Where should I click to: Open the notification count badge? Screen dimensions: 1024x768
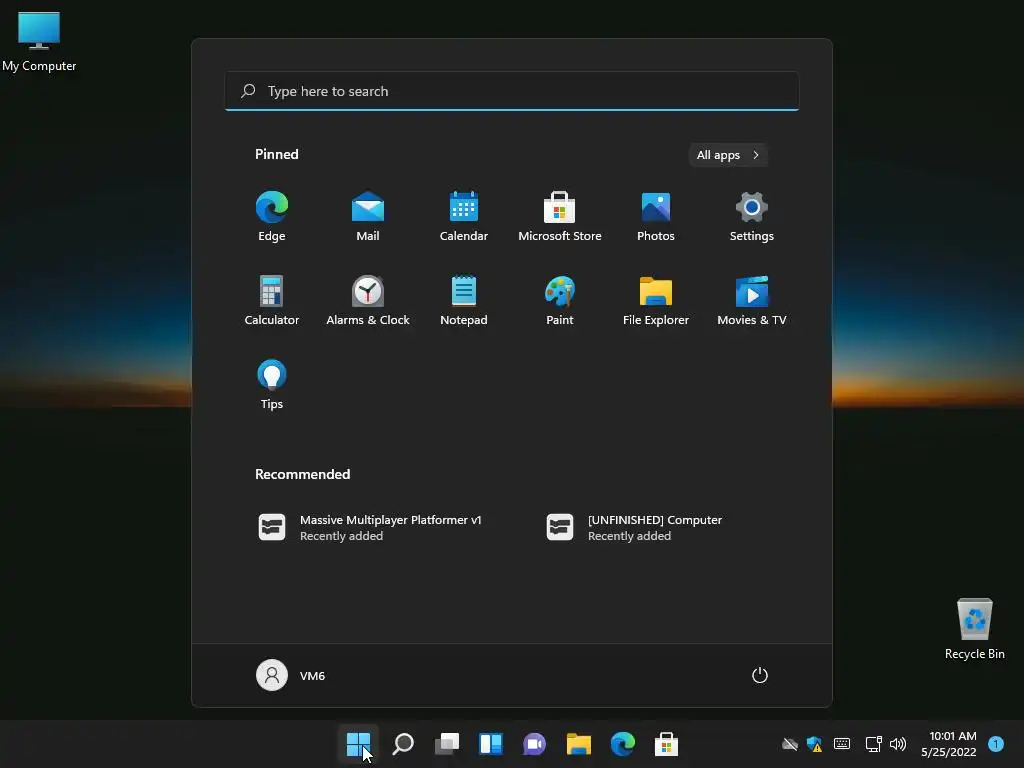click(x=996, y=744)
